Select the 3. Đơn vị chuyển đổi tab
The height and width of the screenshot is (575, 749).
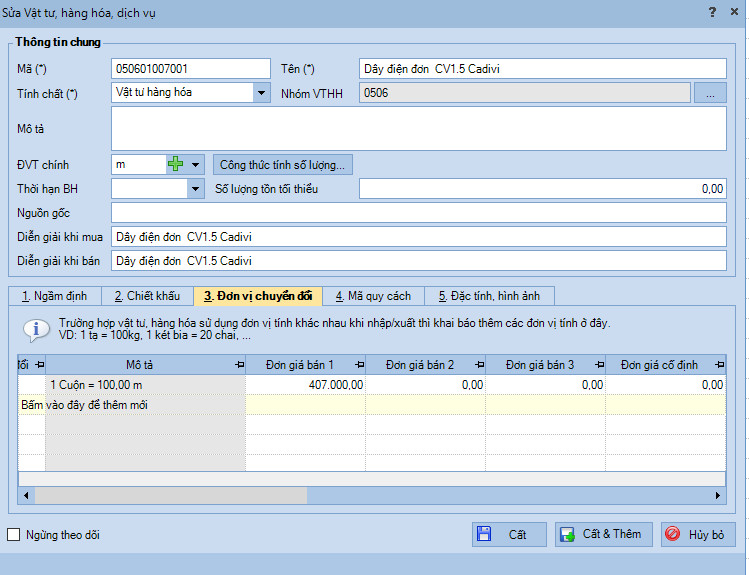coord(258,296)
